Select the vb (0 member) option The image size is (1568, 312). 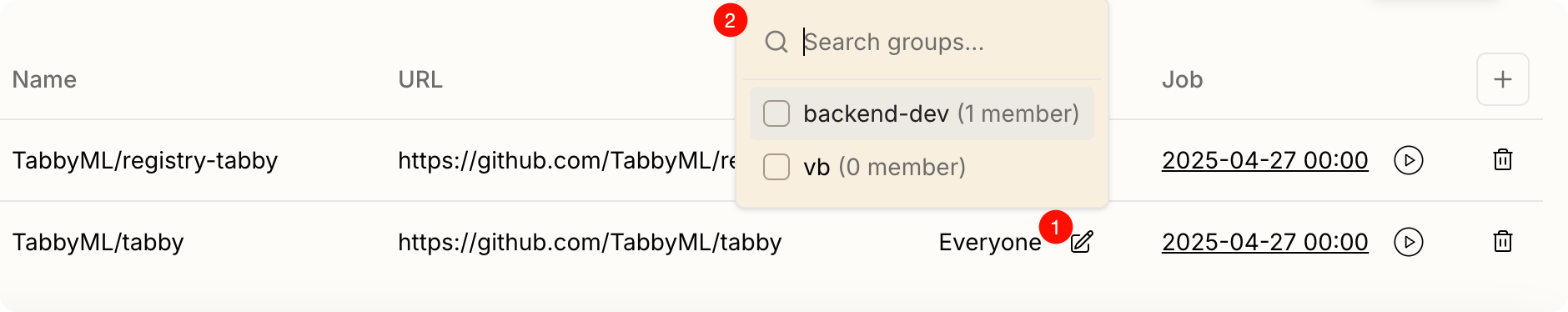point(922,167)
